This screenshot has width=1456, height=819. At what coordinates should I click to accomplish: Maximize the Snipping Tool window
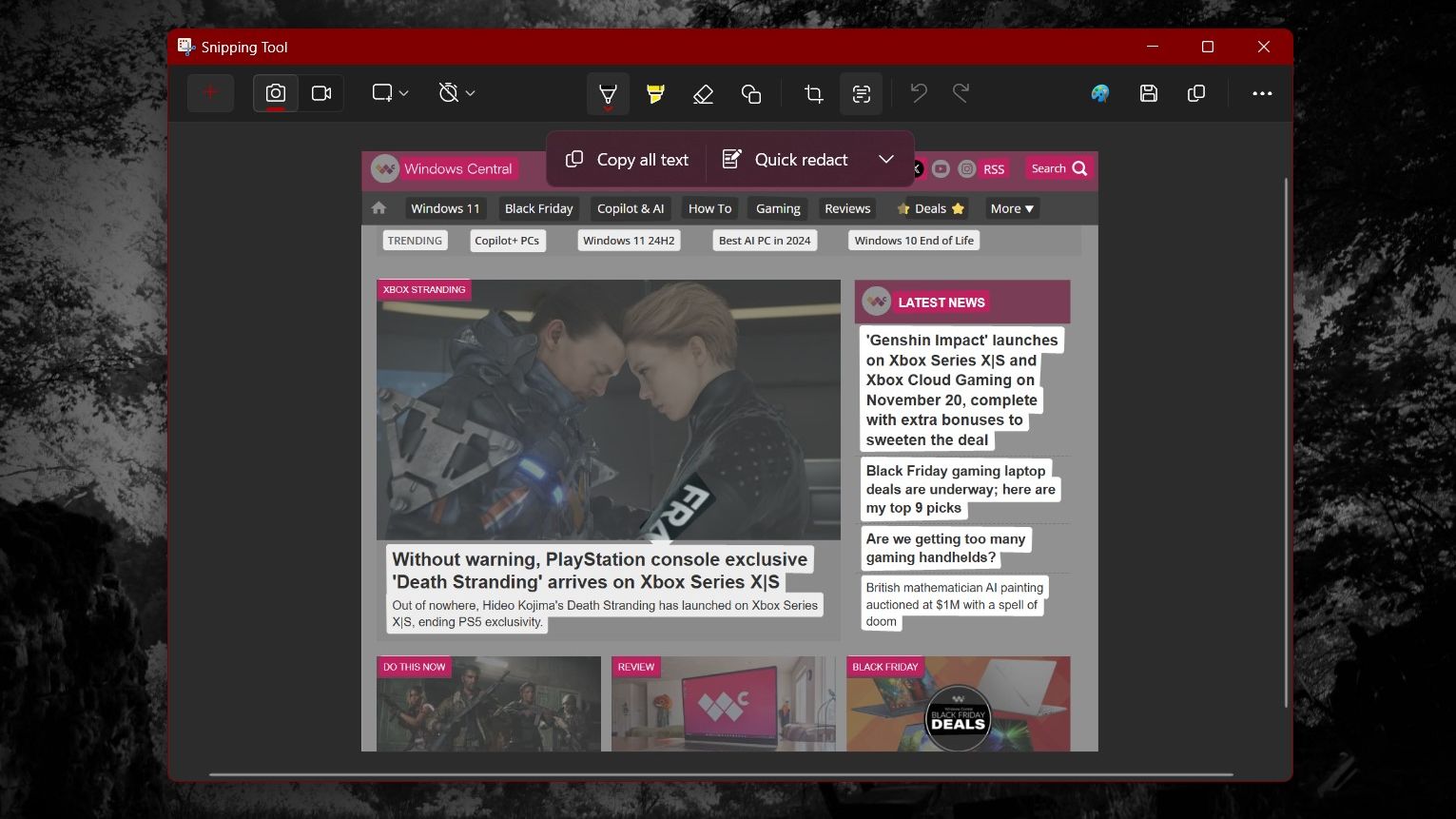[x=1208, y=47]
